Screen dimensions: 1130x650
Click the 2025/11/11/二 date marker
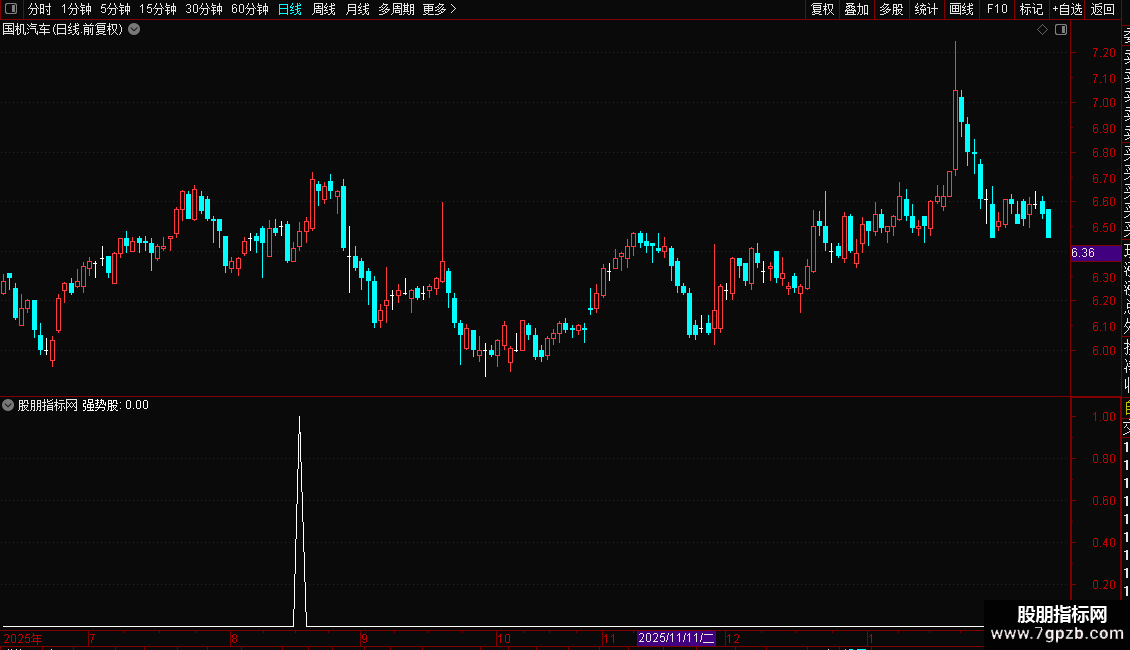pos(676,638)
